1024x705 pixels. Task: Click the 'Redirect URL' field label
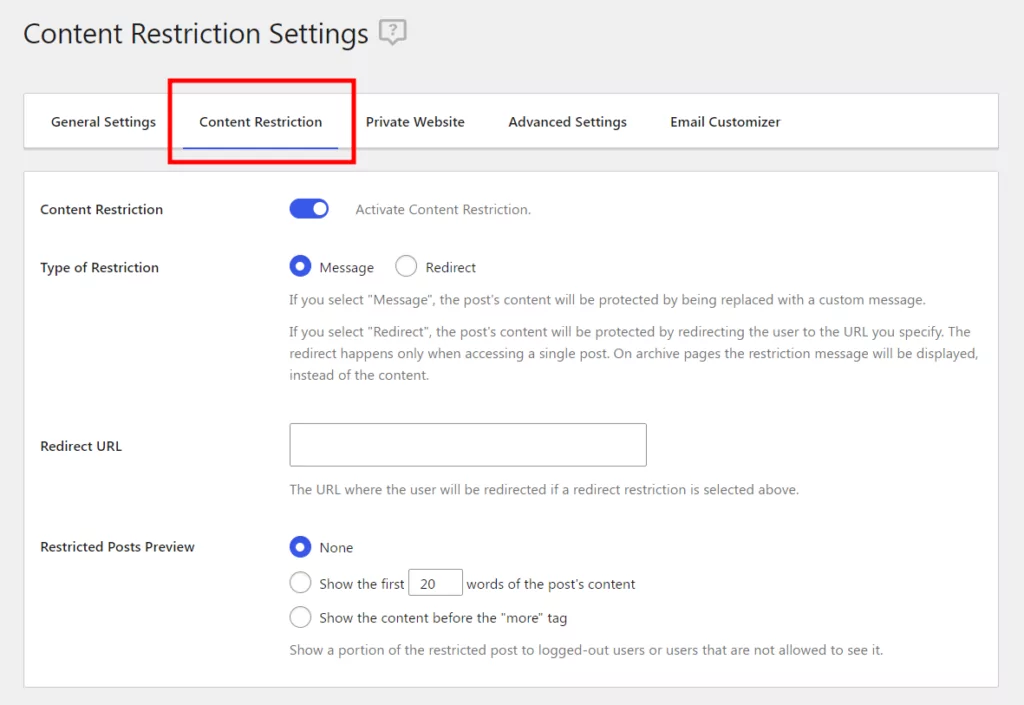click(81, 446)
